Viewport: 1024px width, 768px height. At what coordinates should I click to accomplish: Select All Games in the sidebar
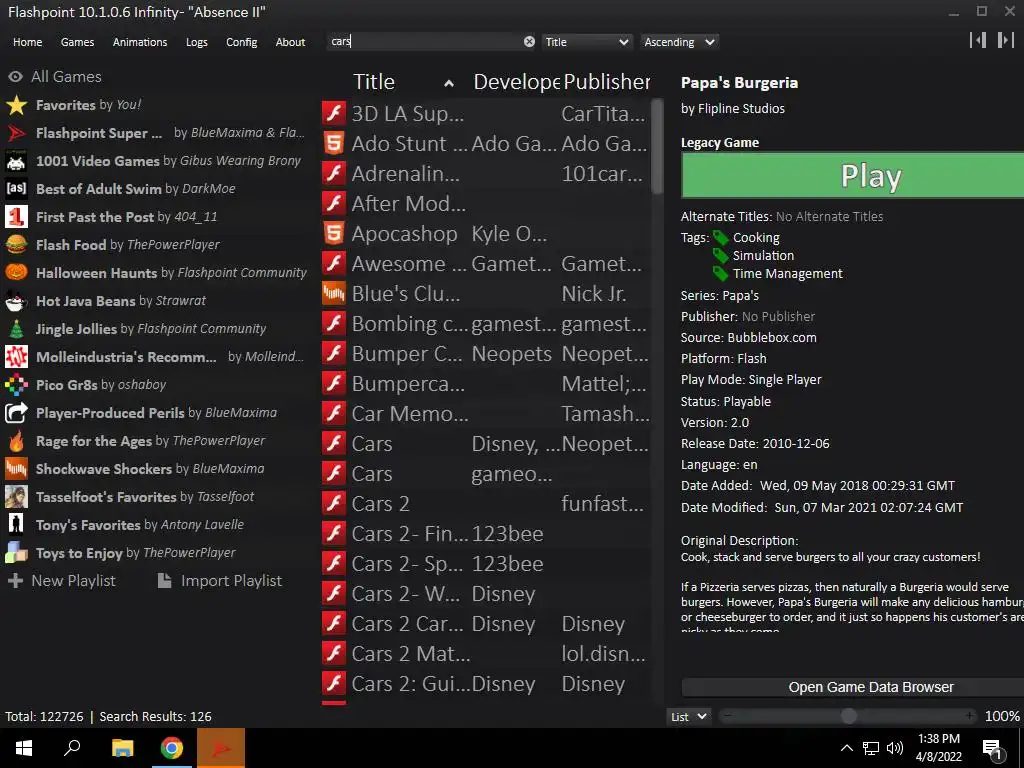coord(55,76)
